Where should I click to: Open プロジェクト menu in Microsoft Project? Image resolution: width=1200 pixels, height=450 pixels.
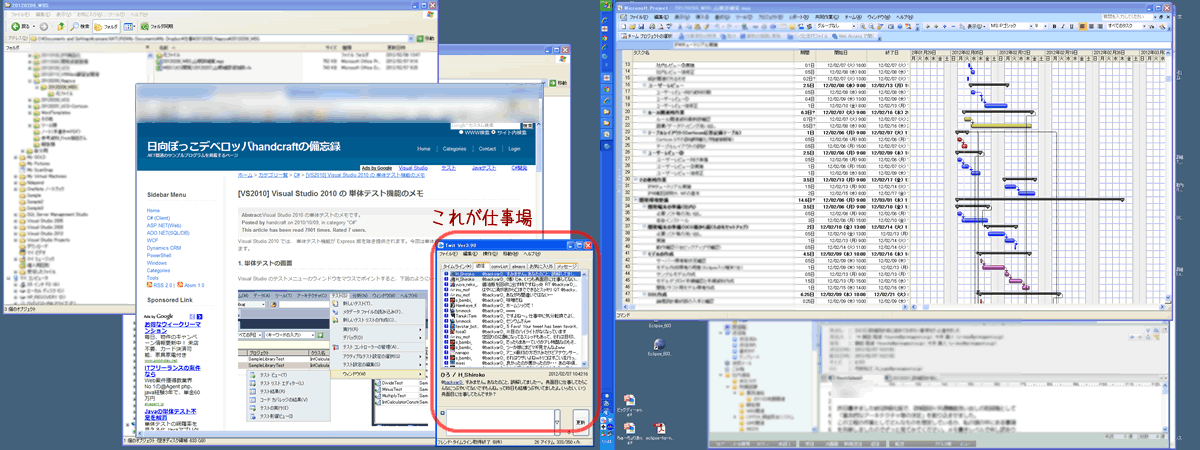click(x=770, y=17)
